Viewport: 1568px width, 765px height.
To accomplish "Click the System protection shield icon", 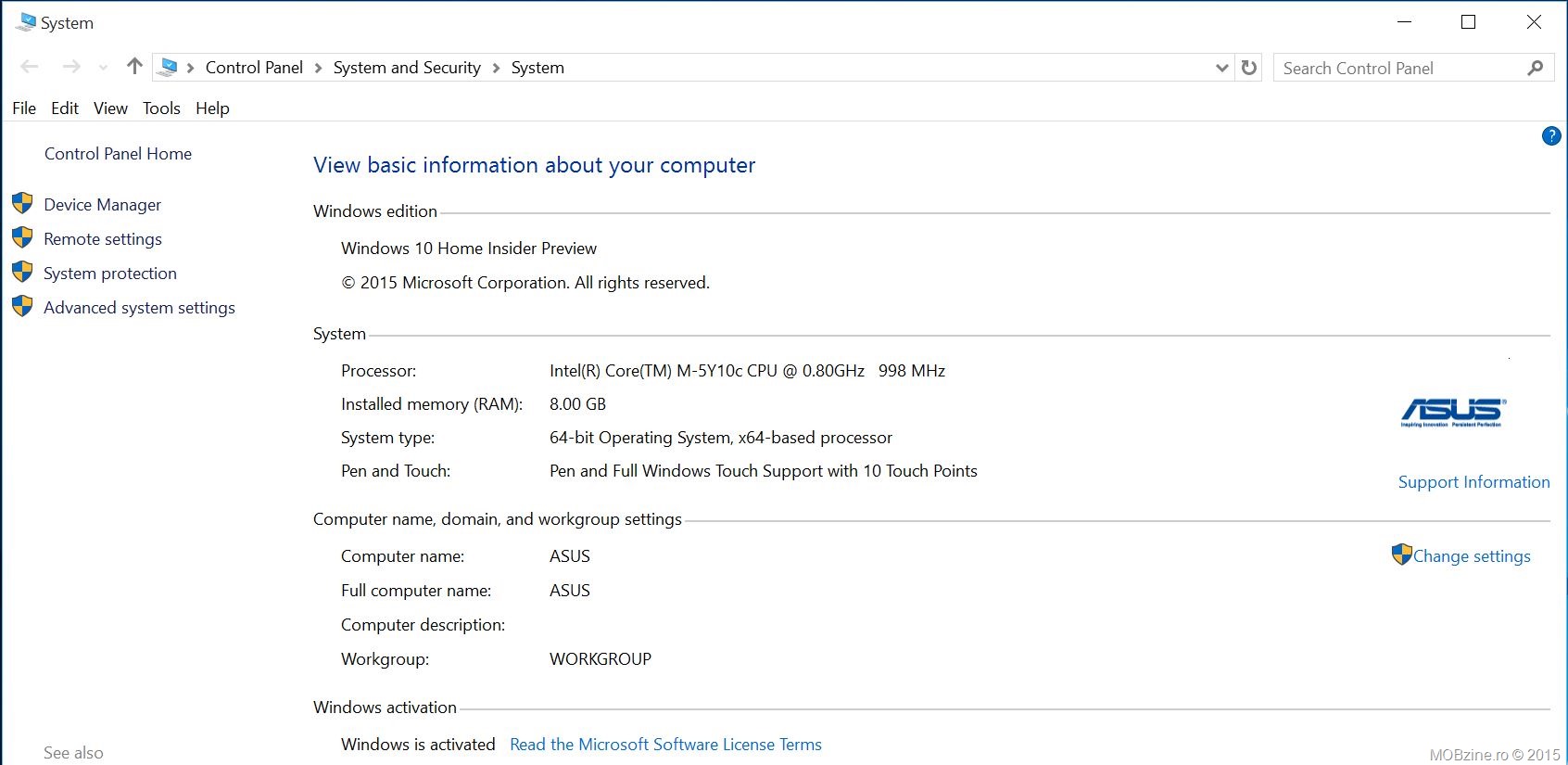I will (22, 272).
